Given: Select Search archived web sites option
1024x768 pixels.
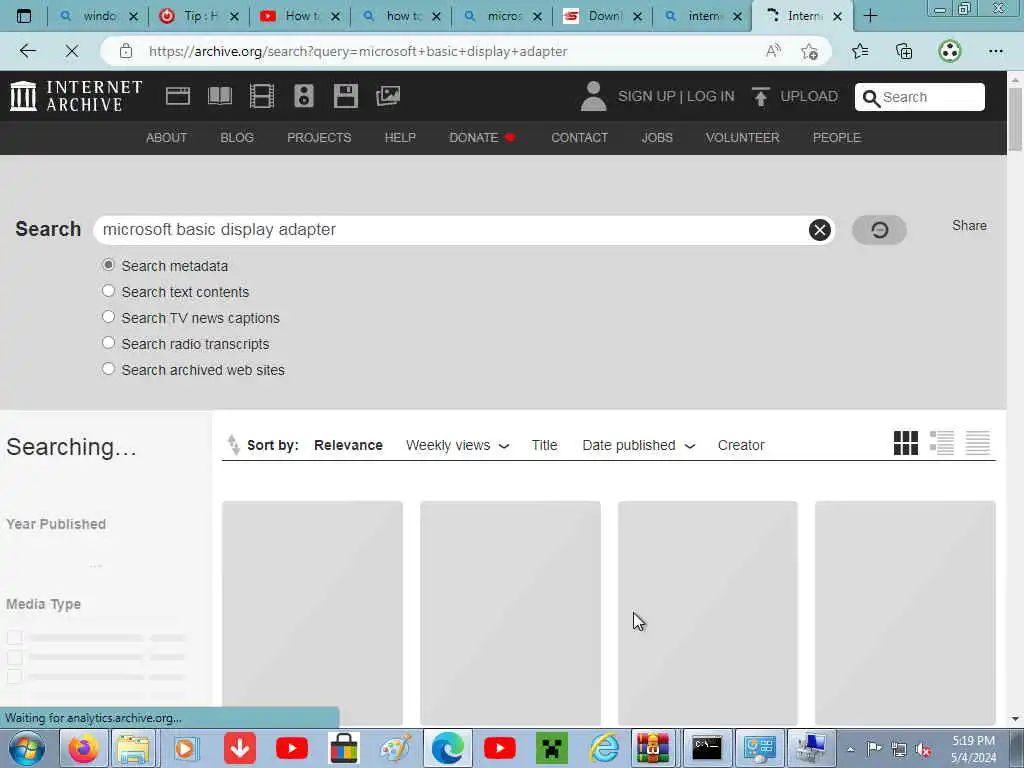Looking at the screenshot, I should [x=108, y=370].
